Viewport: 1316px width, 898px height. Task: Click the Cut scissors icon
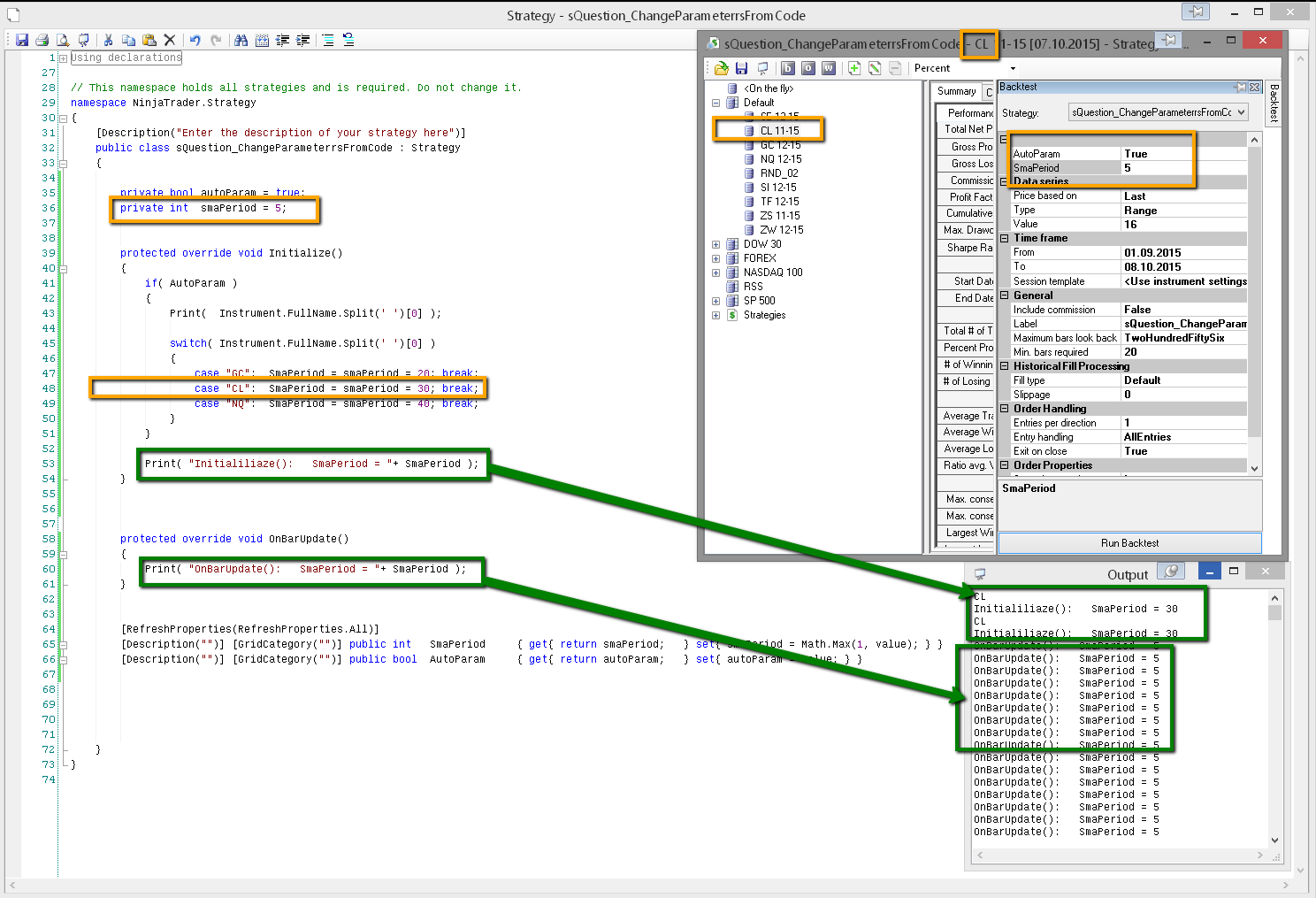click(x=108, y=40)
